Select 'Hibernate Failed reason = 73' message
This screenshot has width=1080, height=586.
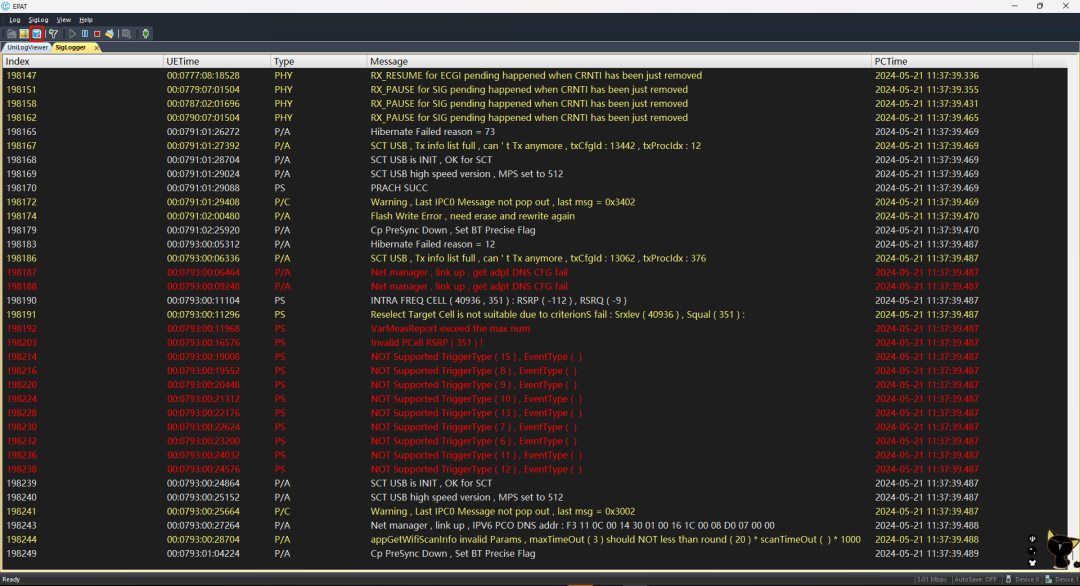[x=433, y=132]
